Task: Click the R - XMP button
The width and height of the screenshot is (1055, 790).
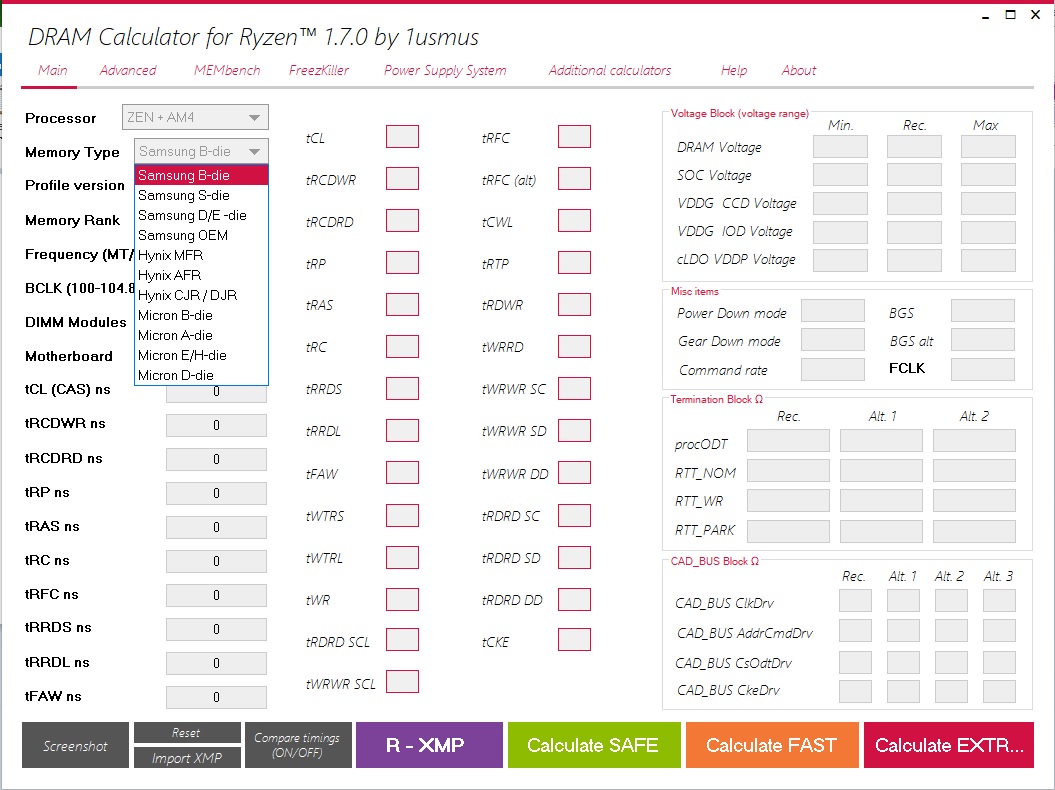Action: tap(429, 745)
